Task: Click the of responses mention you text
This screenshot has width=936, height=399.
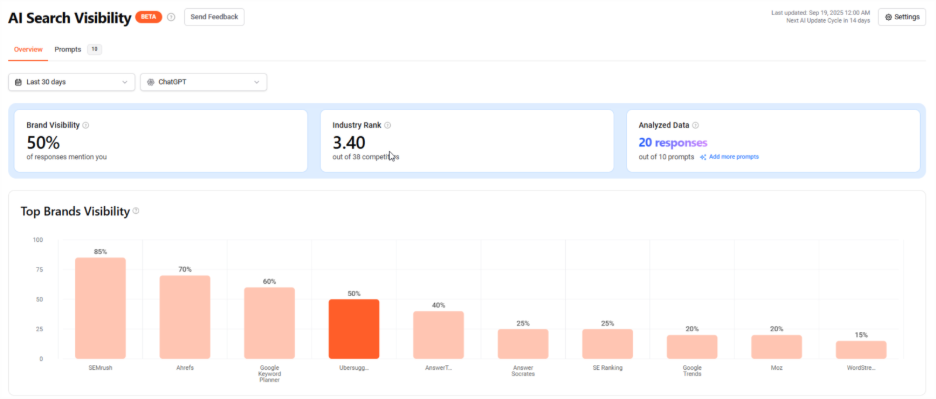Action: [x=67, y=156]
